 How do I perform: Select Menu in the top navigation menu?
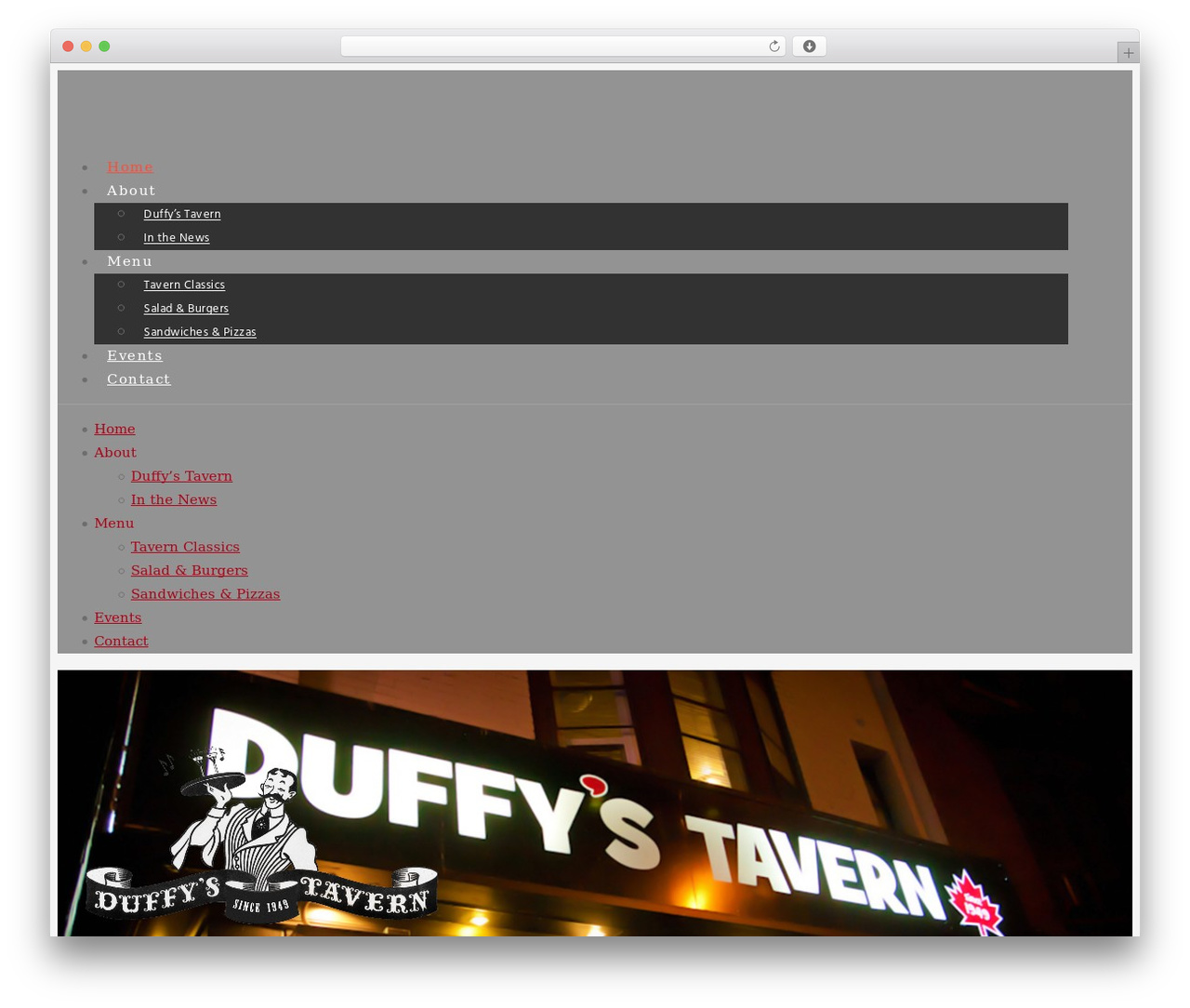(x=129, y=261)
